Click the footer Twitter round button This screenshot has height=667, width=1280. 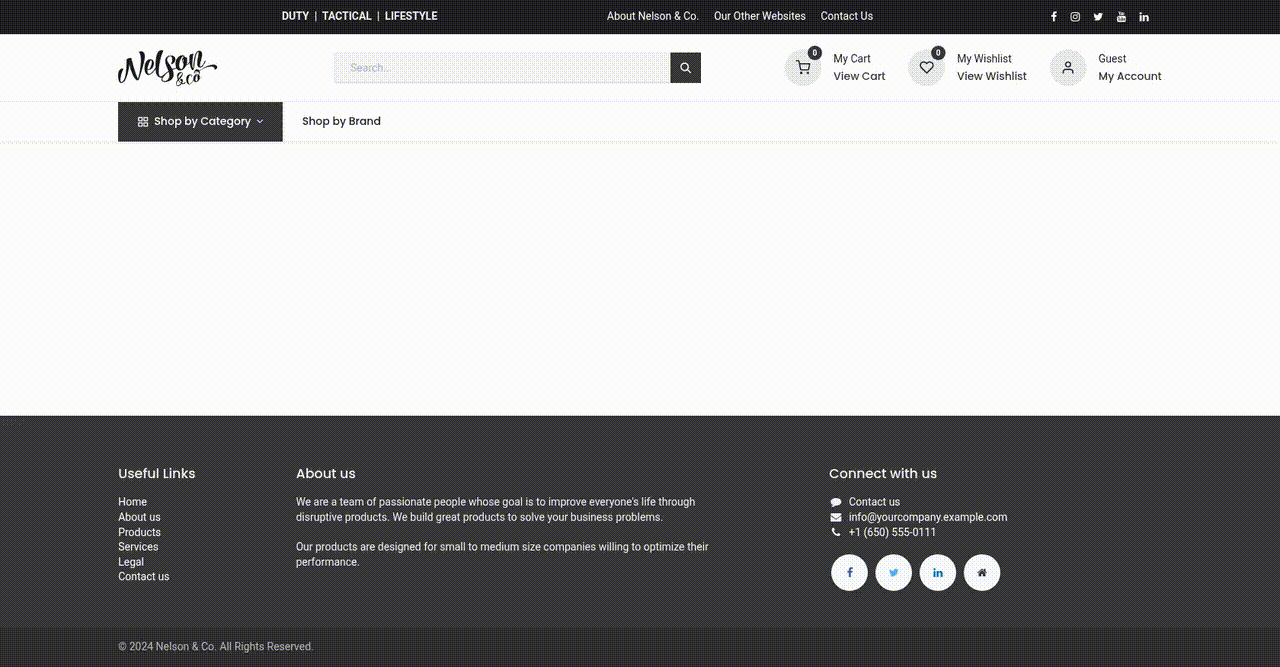pos(893,573)
